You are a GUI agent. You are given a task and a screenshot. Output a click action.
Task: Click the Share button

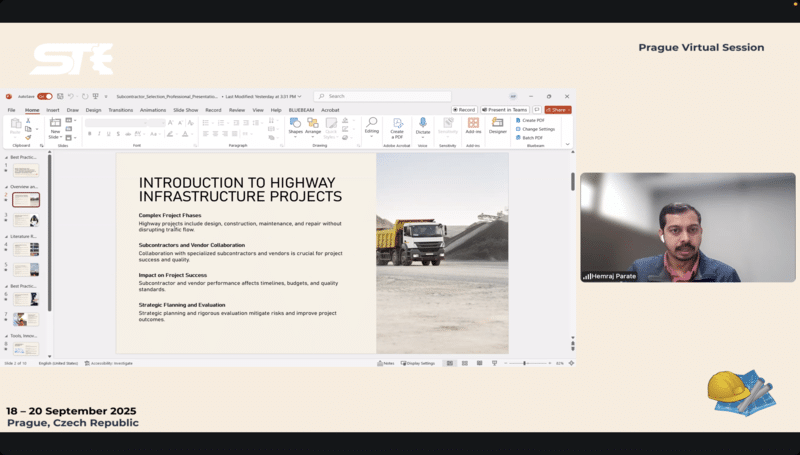coord(558,110)
